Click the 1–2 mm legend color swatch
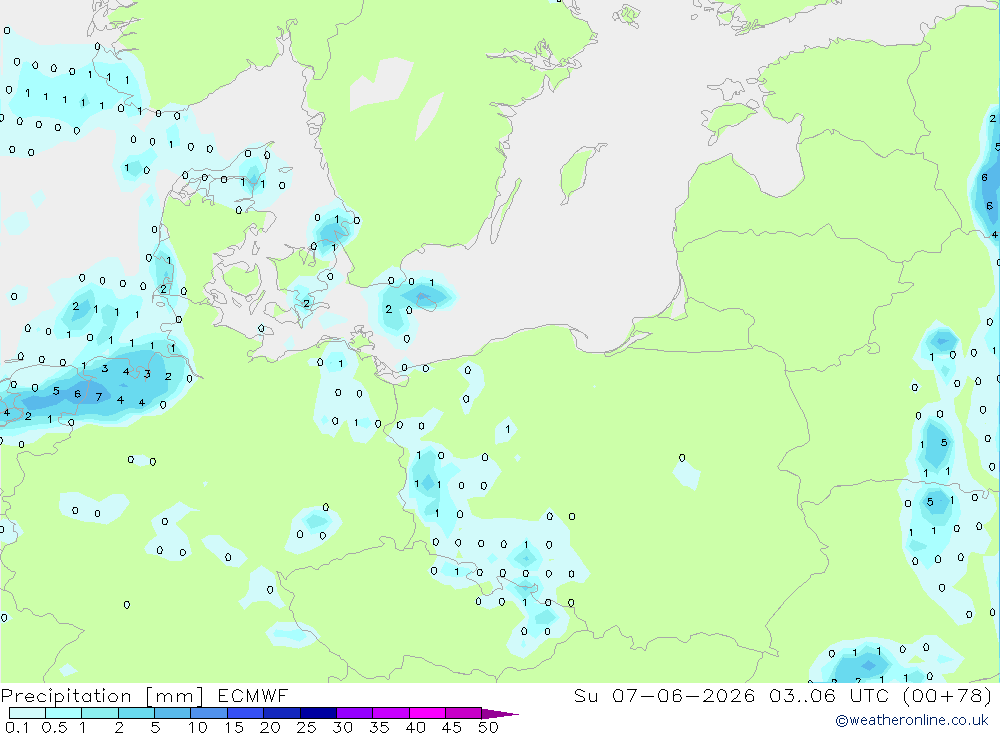The image size is (1000, 733). [99, 713]
